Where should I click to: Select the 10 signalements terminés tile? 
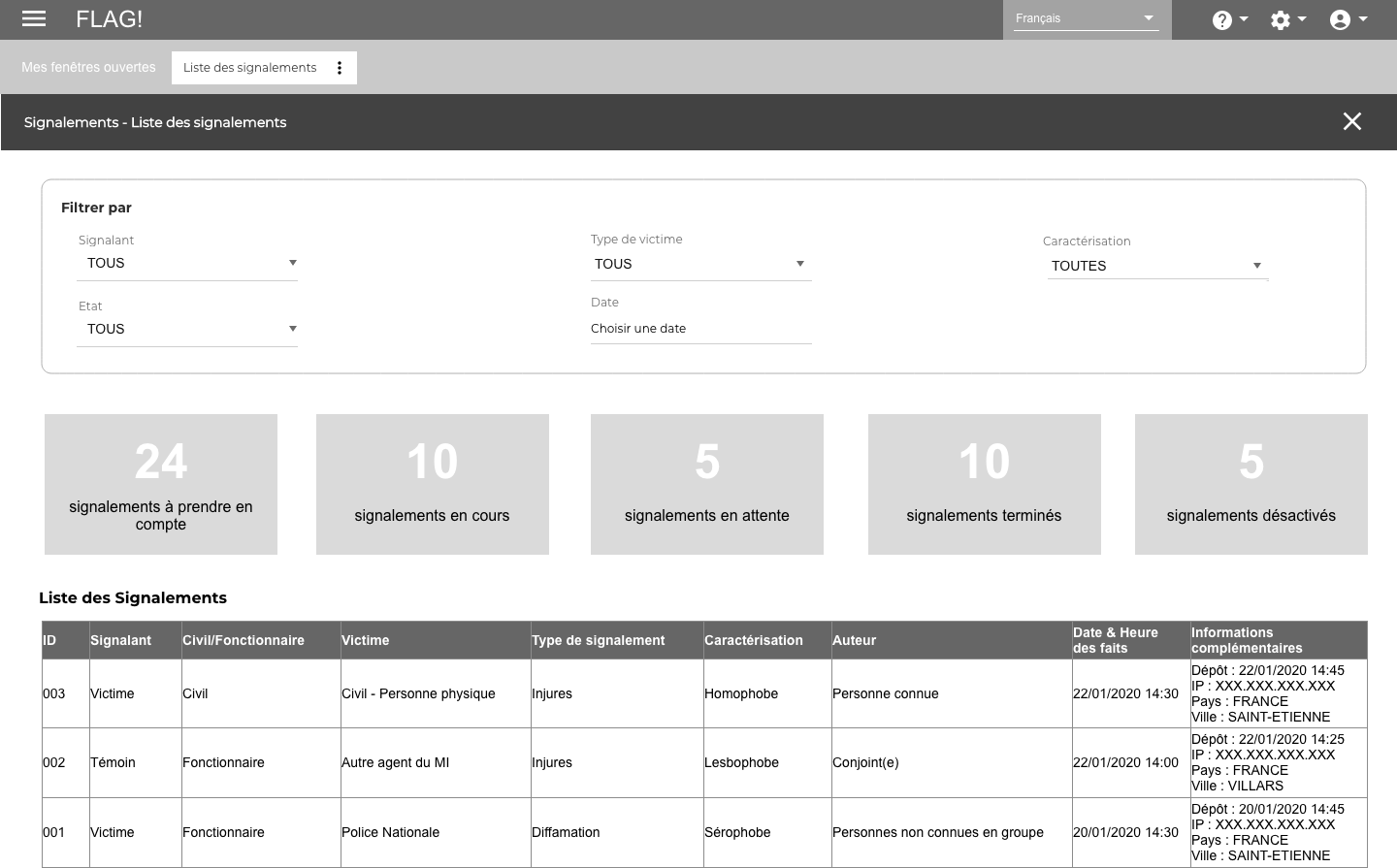(984, 484)
